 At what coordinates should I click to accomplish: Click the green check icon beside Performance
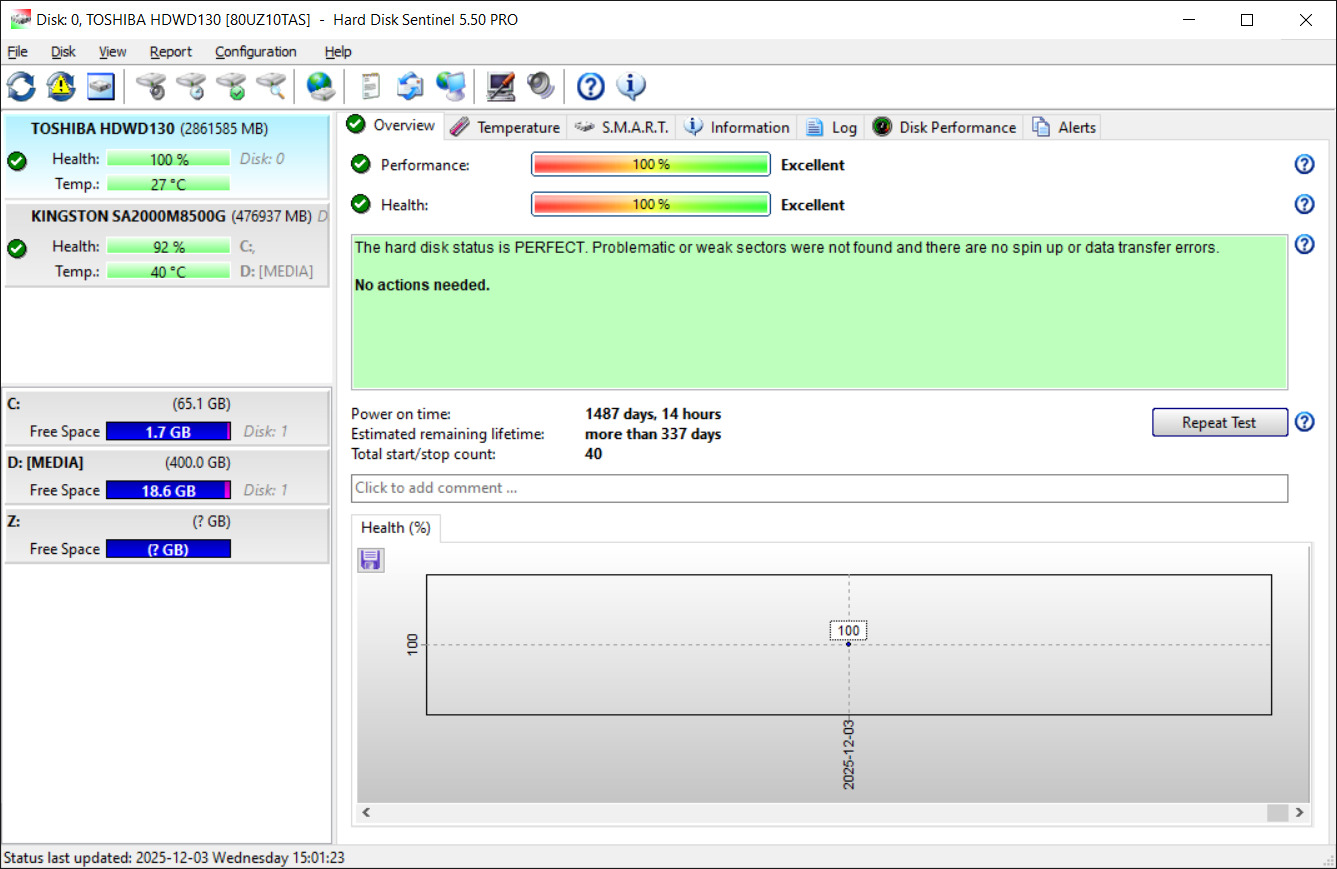[361, 165]
